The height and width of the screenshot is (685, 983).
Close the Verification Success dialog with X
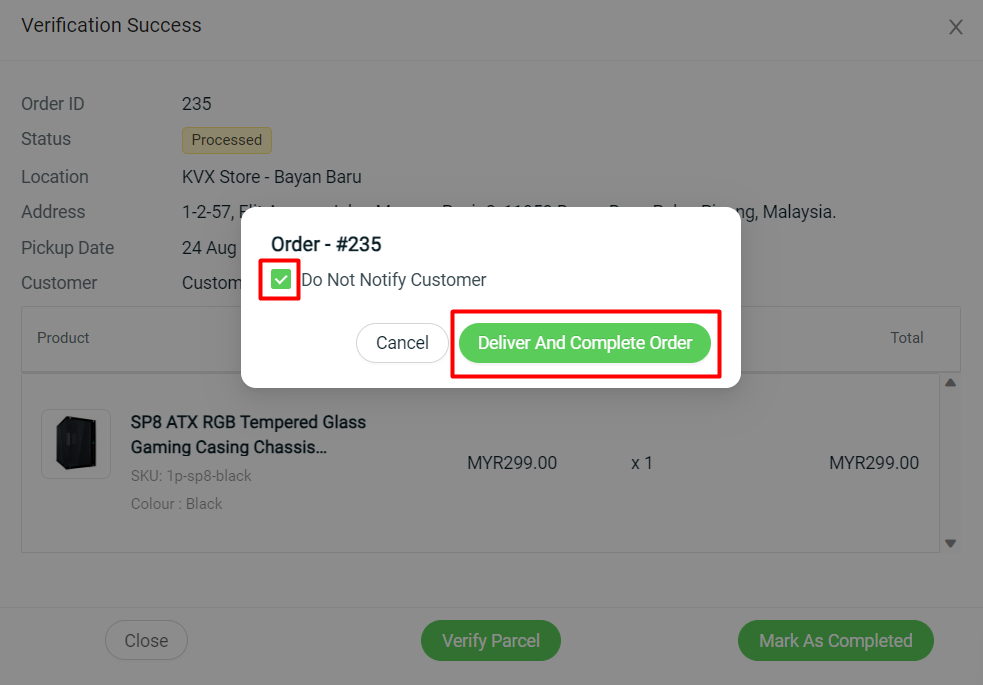955,27
